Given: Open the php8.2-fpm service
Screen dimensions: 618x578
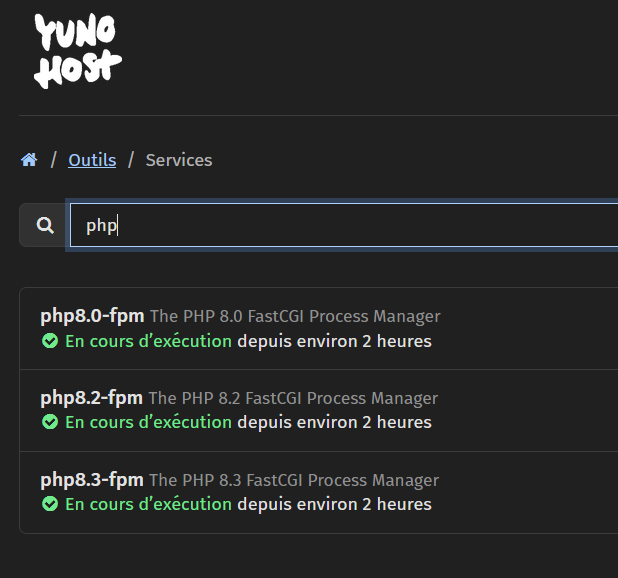Looking at the screenshot, I should [91, 398].
